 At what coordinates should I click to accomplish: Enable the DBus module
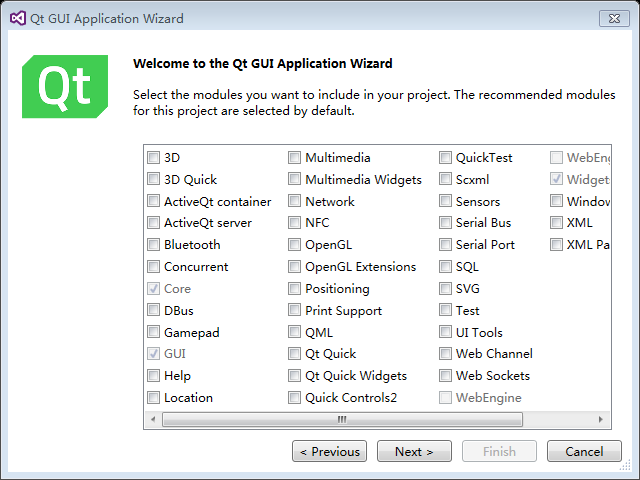click(x=153, y=311)
